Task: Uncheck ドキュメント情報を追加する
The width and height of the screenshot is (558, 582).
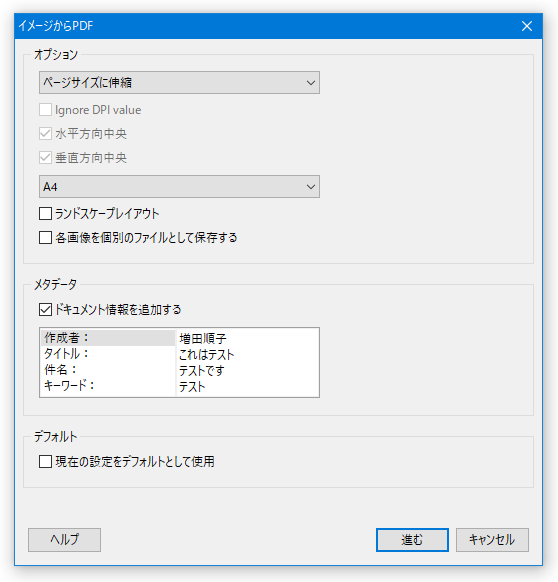Action: click(x=45, y=310)
